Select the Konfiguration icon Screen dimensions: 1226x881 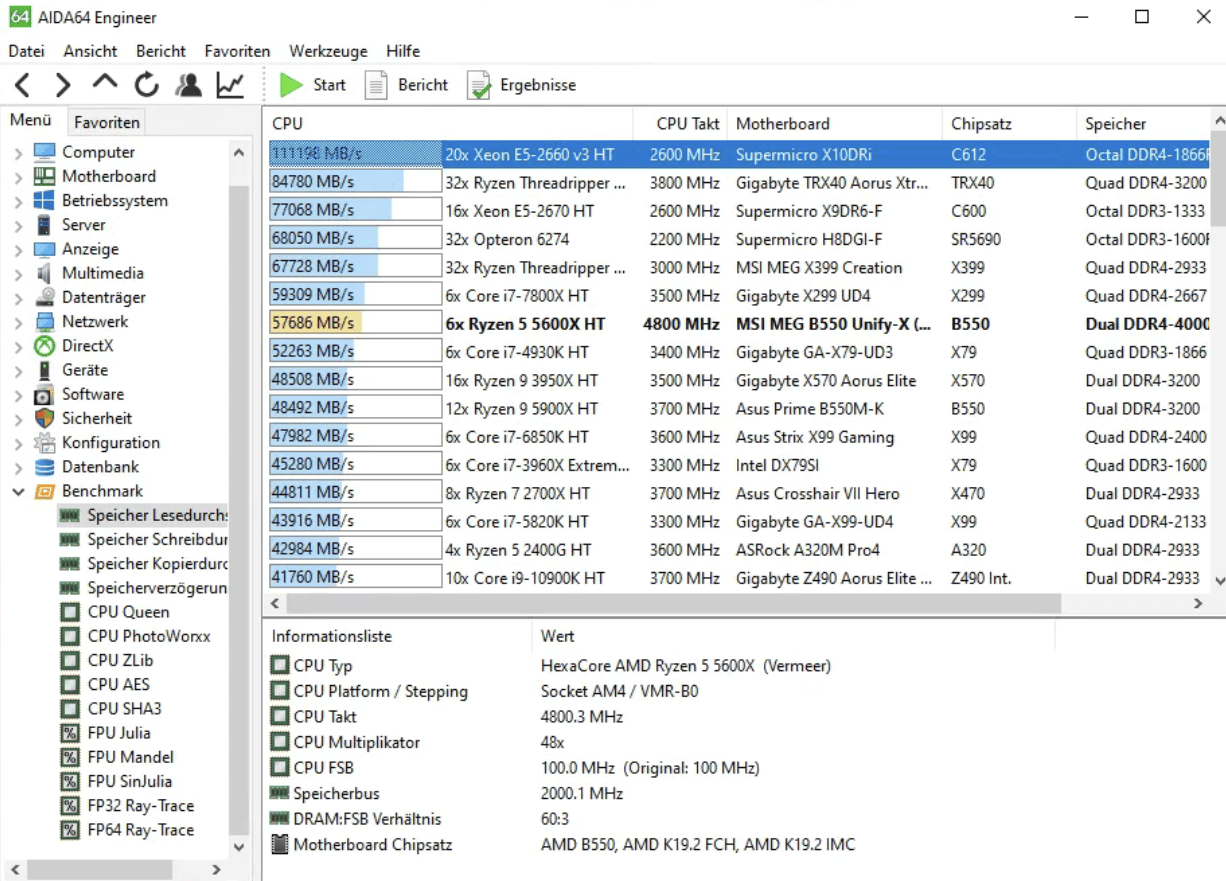point(45,442)
